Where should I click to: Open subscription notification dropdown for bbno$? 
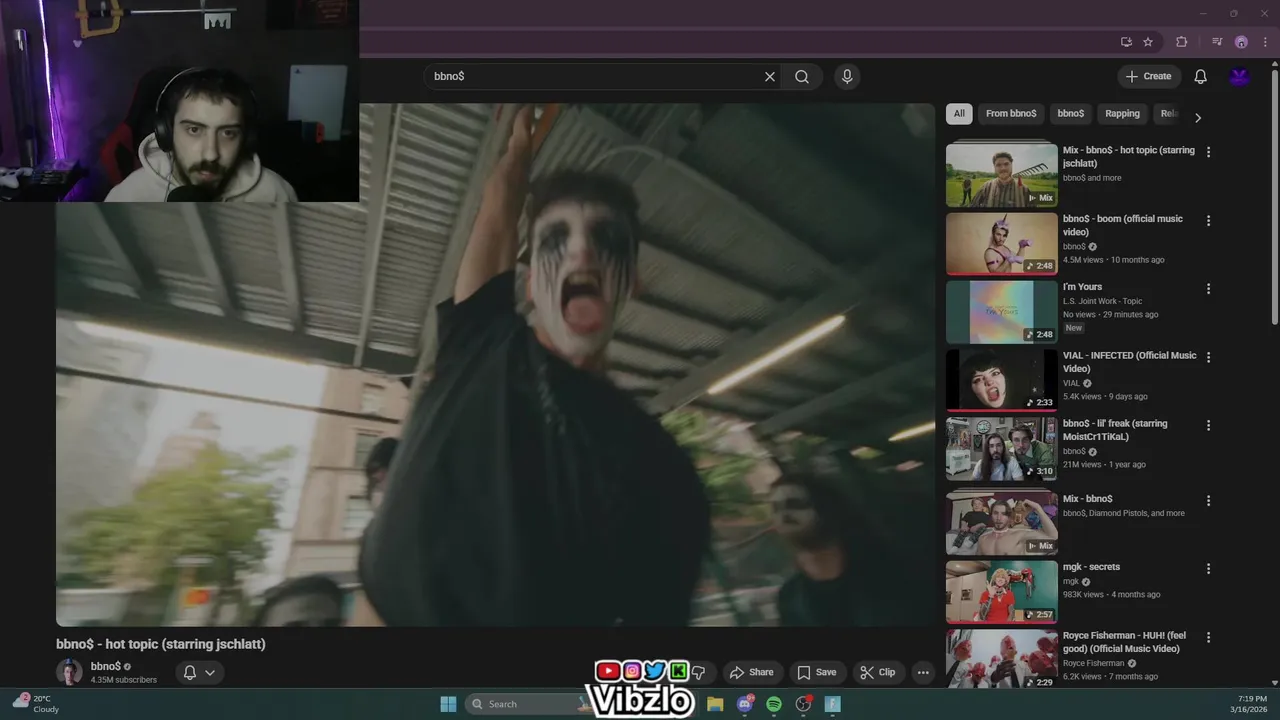click(199, 672)
